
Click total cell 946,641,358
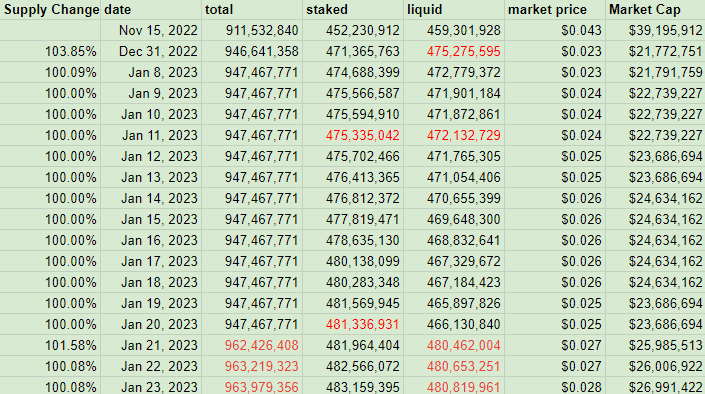tap(252, 51)
